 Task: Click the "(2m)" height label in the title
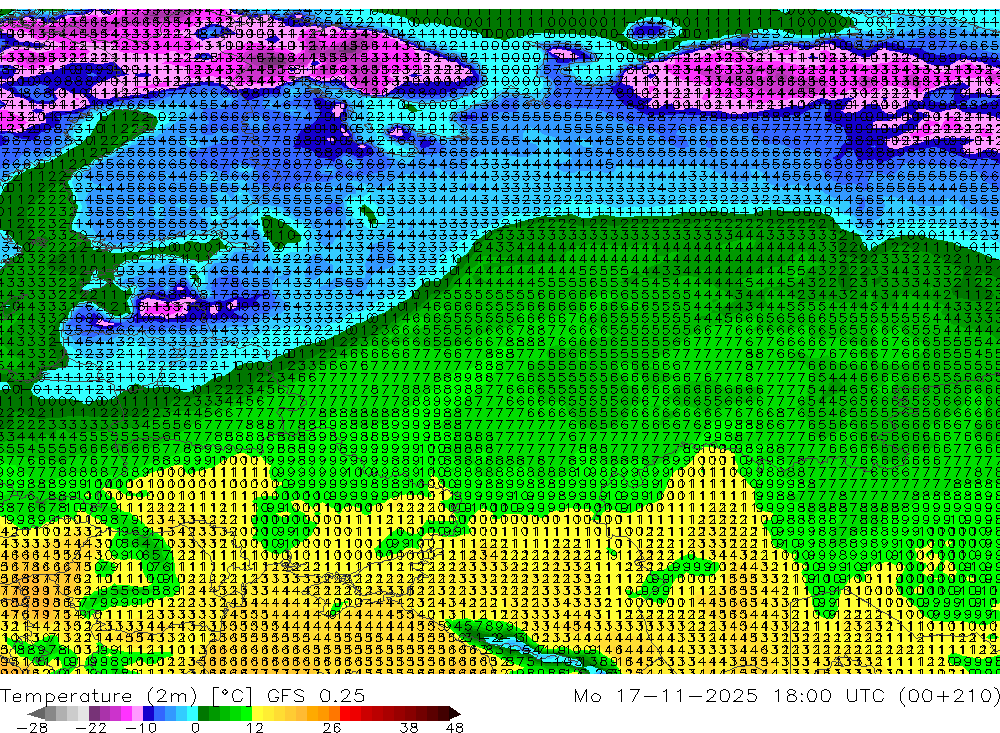[172, 696]
